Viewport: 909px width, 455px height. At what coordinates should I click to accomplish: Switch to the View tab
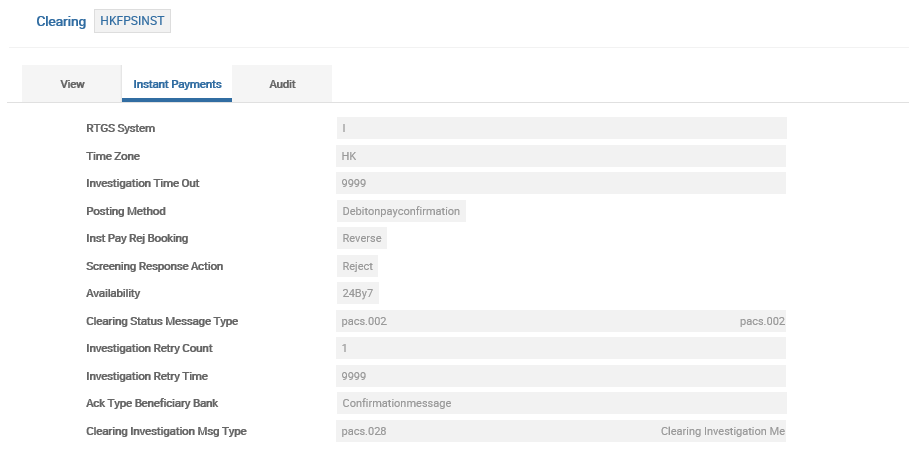coord(72,84)
